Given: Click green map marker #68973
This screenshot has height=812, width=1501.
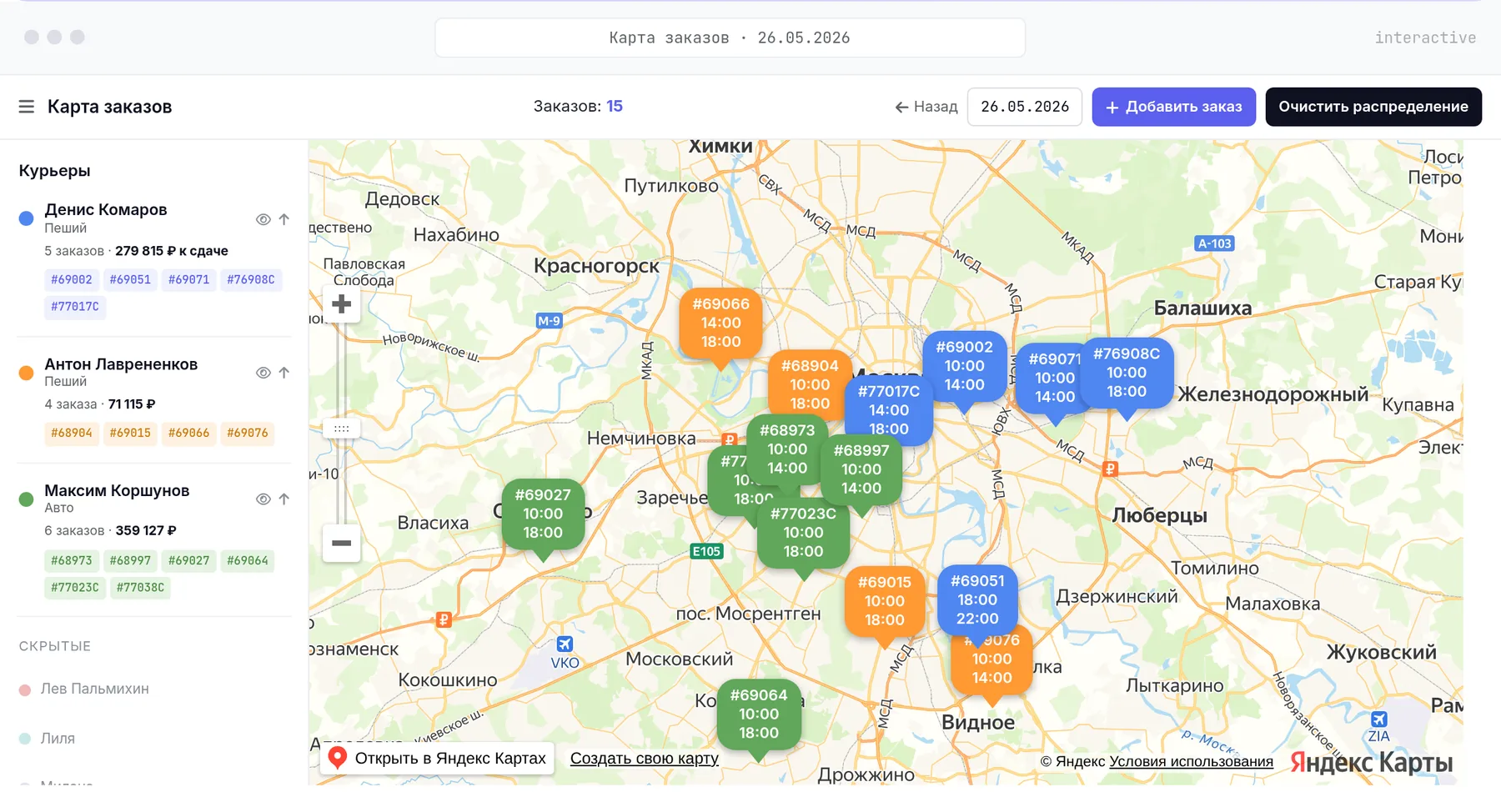Looking at the screenshot, I should tap(787, 449).
